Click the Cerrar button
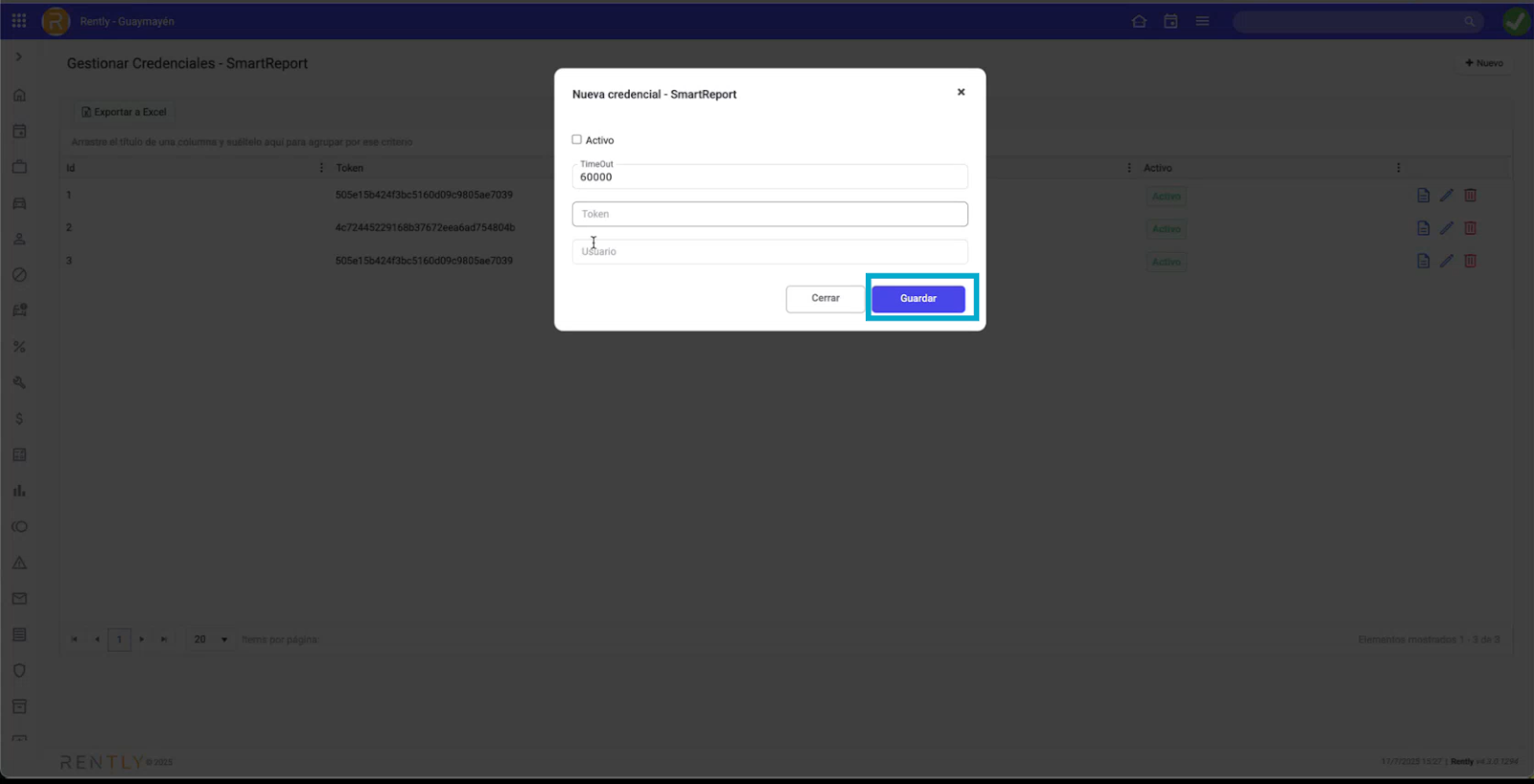Viewport: 1534px width, 784px height. pyautogui.click(x=825, y=298)
